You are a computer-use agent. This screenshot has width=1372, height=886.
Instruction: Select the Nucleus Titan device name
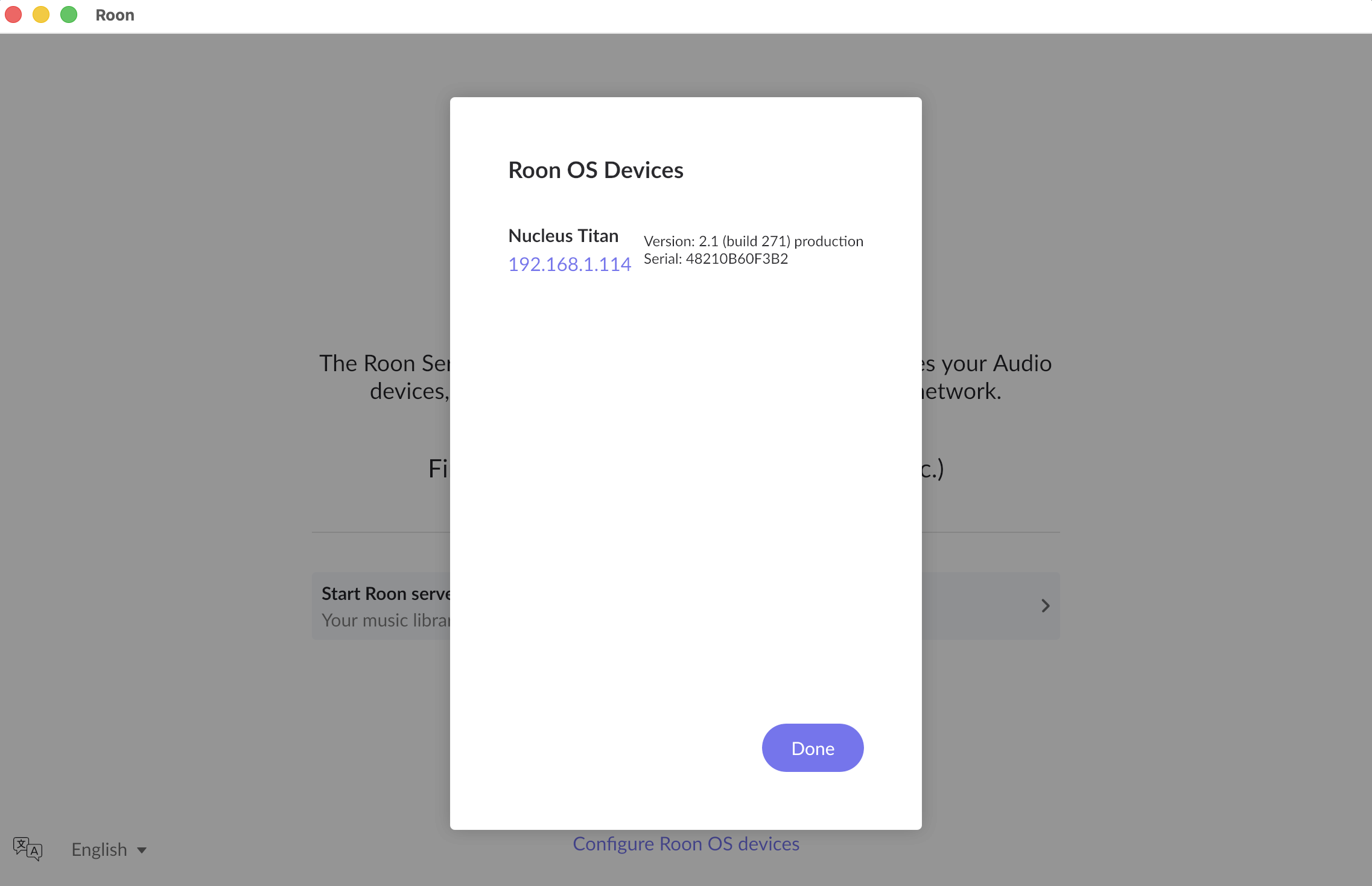click(564, 236)
